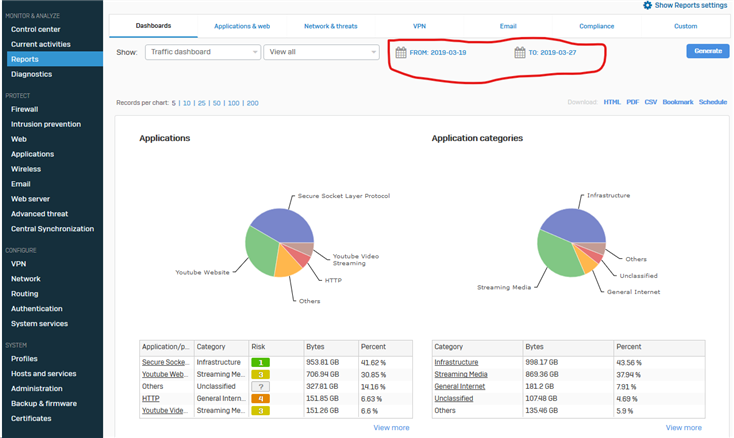Download the report as PDF
The width and height of the screenshot is (734, 438).
(x=632, y=102)
